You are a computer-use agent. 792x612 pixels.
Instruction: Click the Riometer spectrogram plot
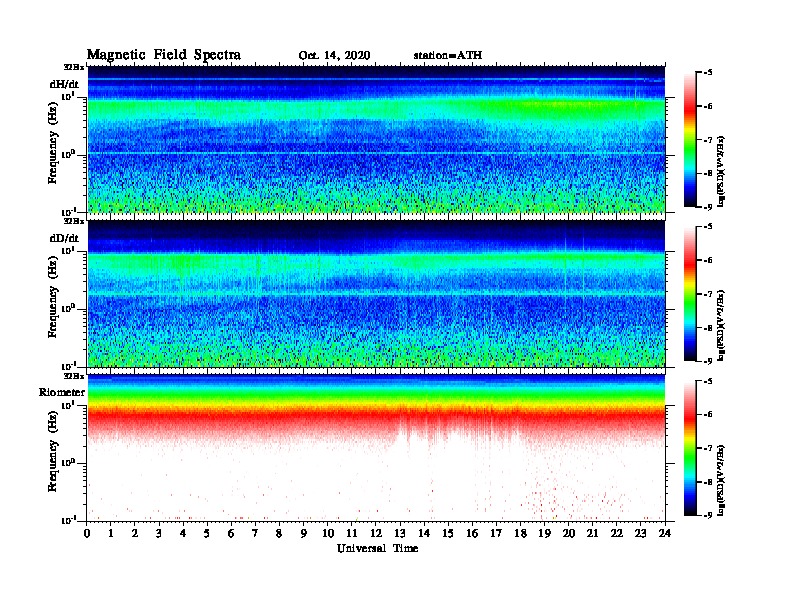click(x=376, y=448)
